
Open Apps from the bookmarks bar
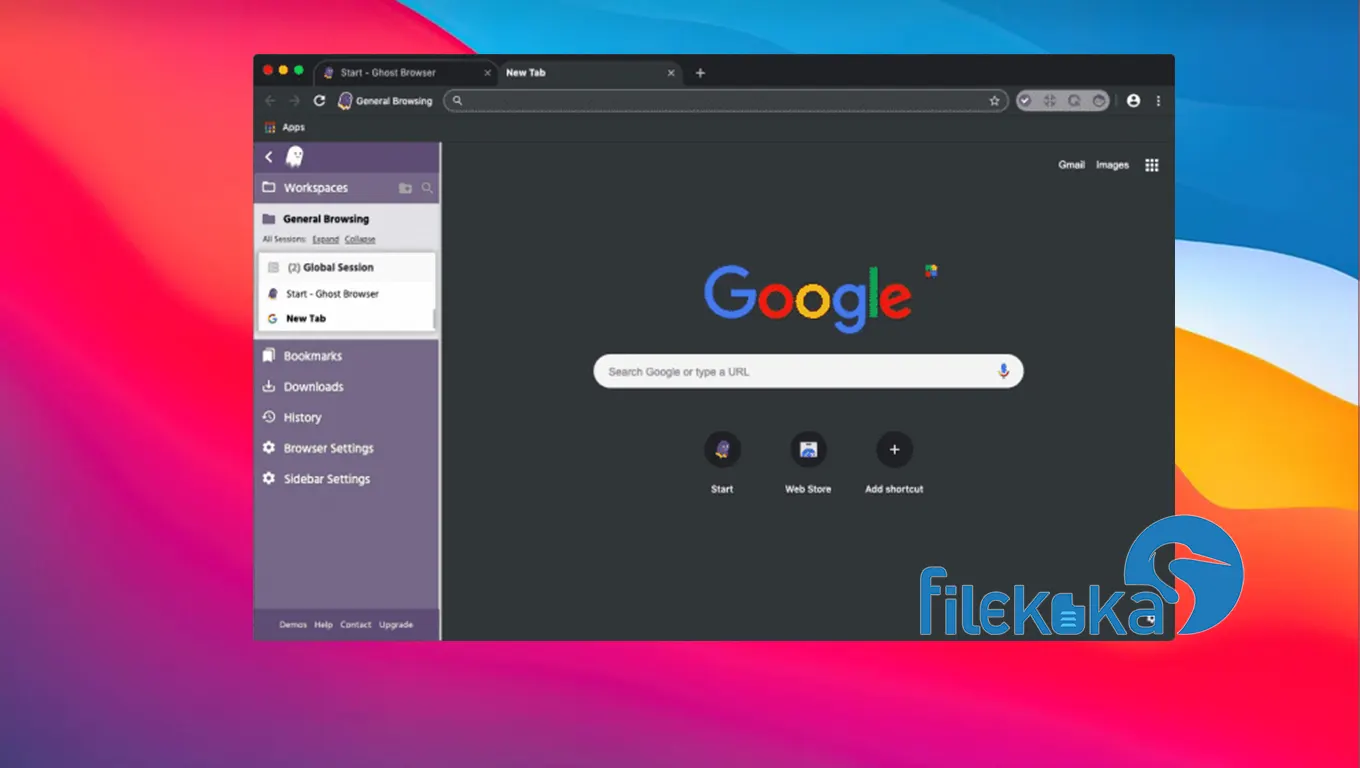click(x=285, y=128)
